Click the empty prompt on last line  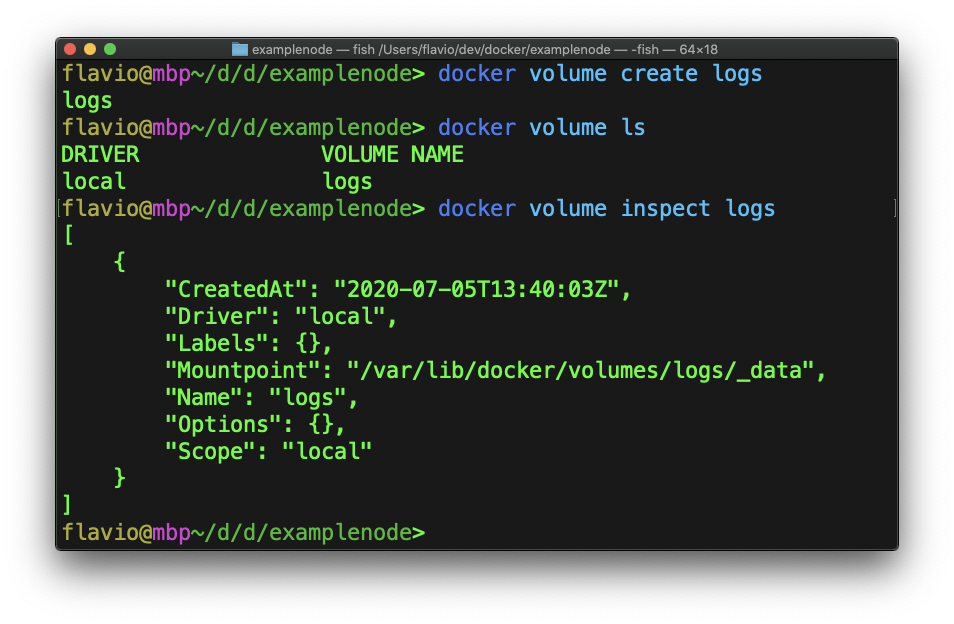click(x=440, y=533)
